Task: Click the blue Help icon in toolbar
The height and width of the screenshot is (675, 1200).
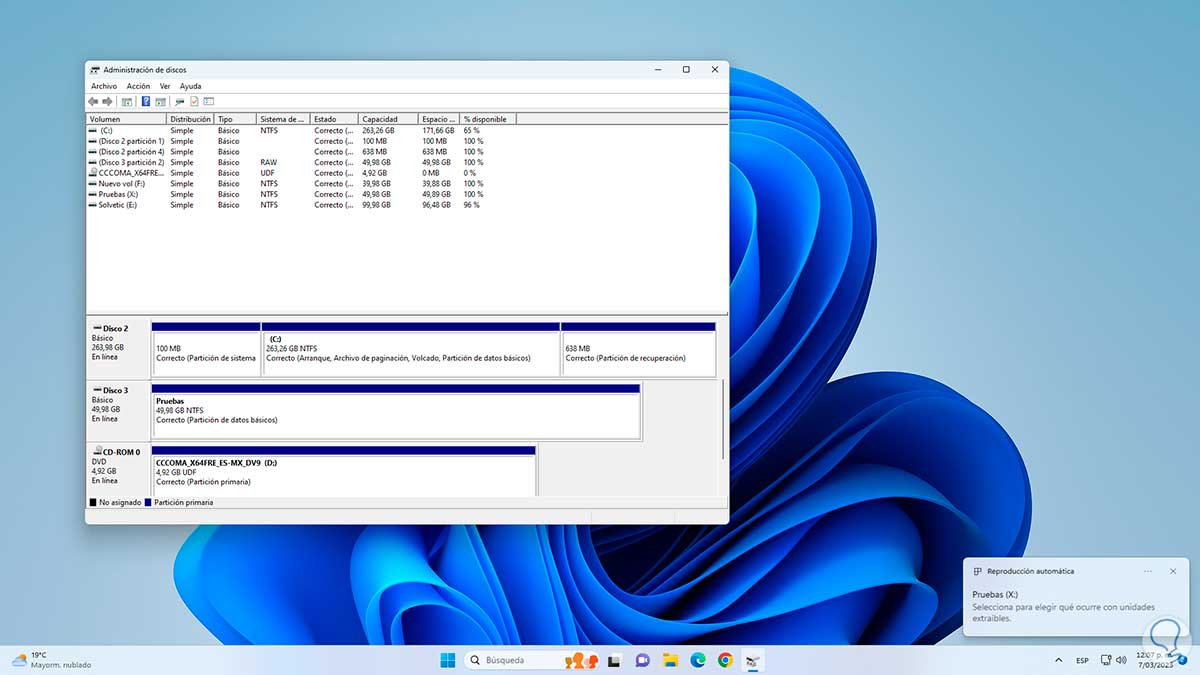Action: 145,101
